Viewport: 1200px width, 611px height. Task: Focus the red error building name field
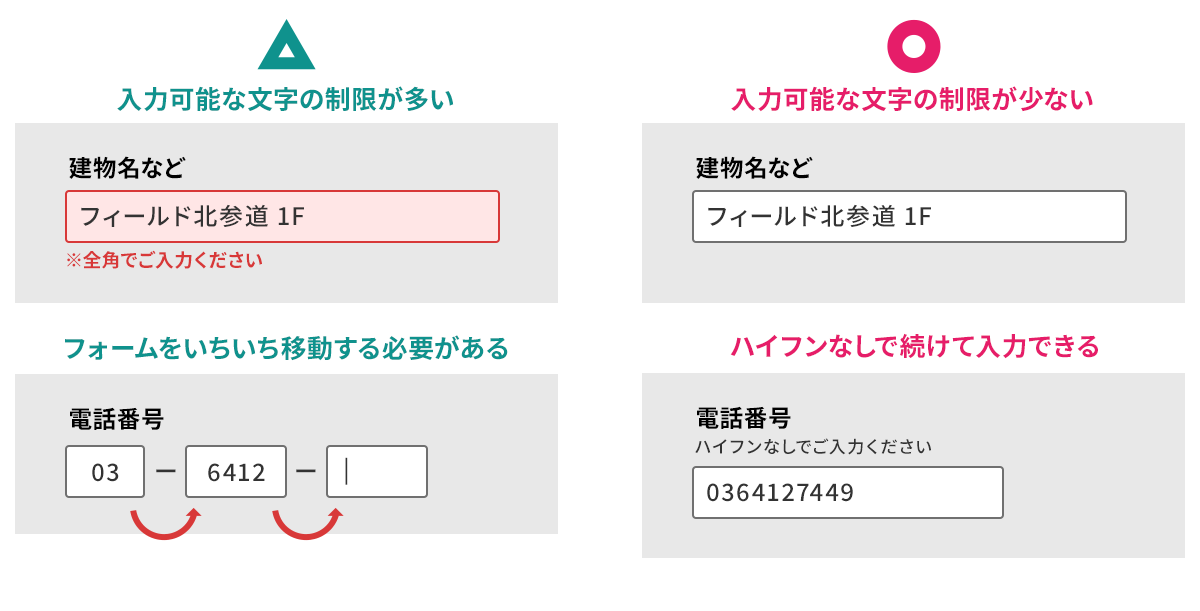282,216
